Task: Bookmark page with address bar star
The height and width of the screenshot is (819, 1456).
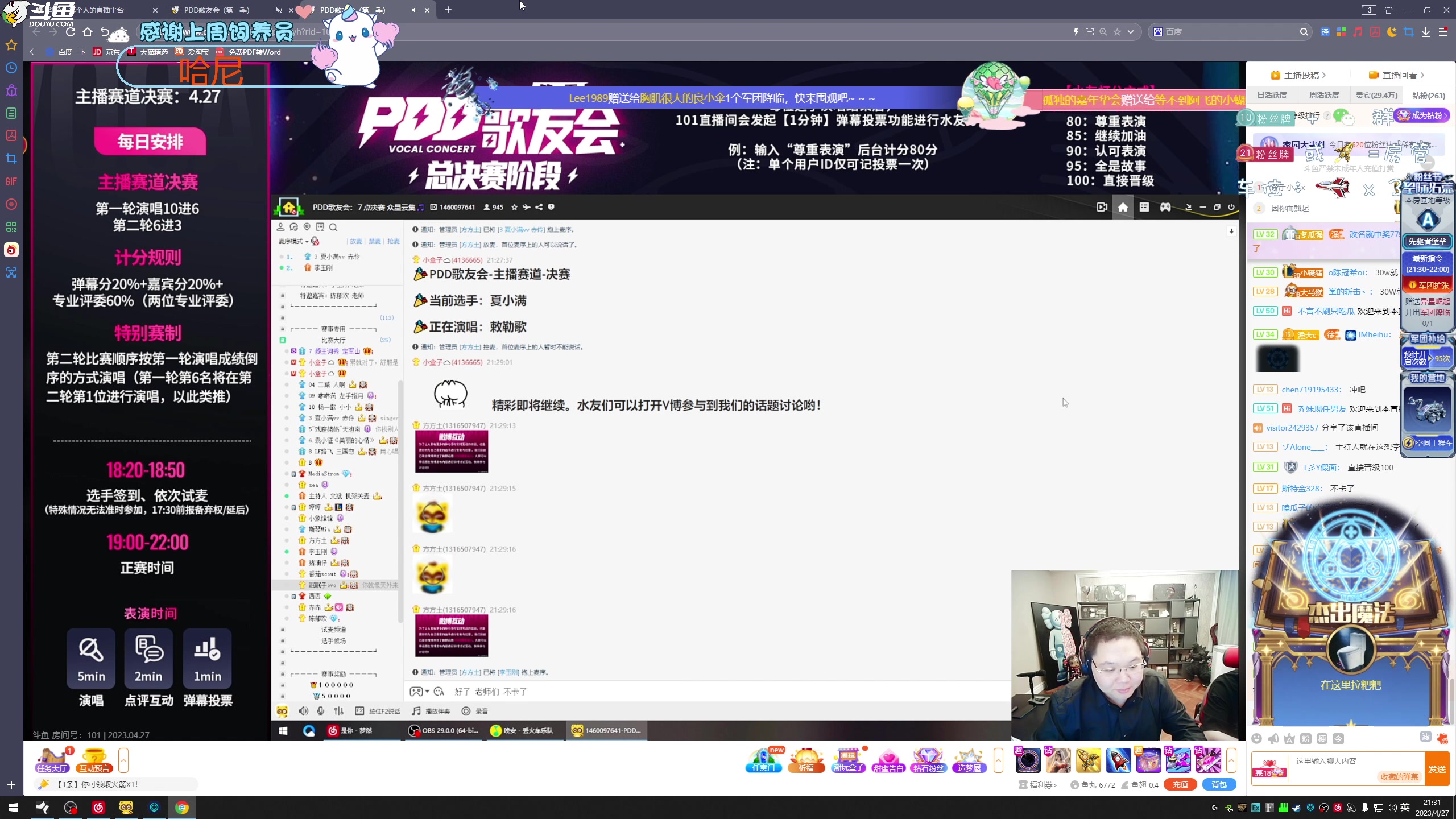Action: (x=1117, y=32)
